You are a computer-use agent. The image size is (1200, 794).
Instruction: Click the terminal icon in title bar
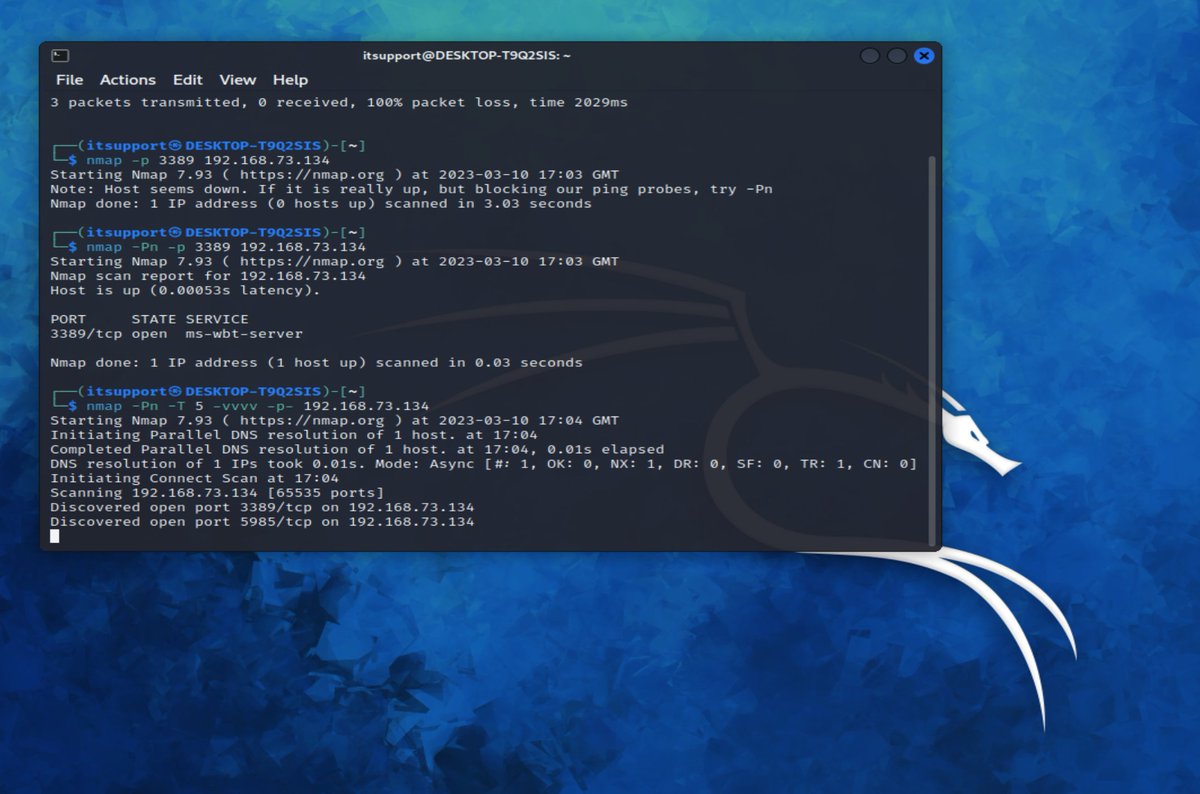[60, 56]
